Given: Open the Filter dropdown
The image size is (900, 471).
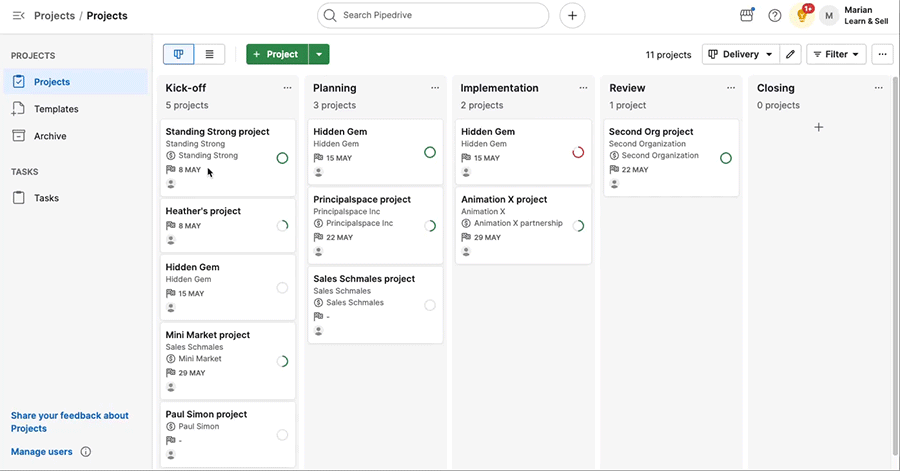Looking at the screenshot, I should click(x=836, y=55).
